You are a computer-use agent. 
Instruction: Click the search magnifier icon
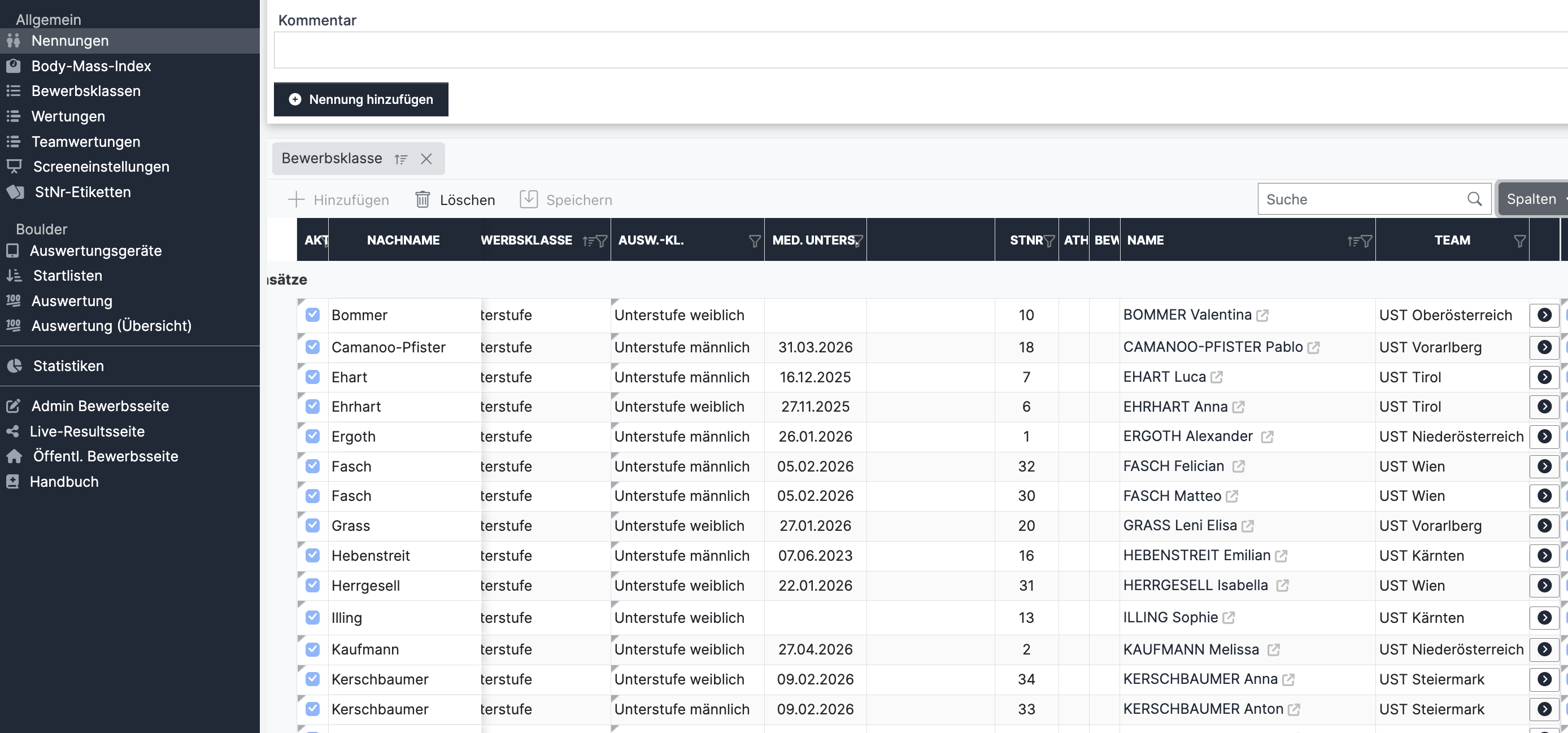click(1474, 199)
